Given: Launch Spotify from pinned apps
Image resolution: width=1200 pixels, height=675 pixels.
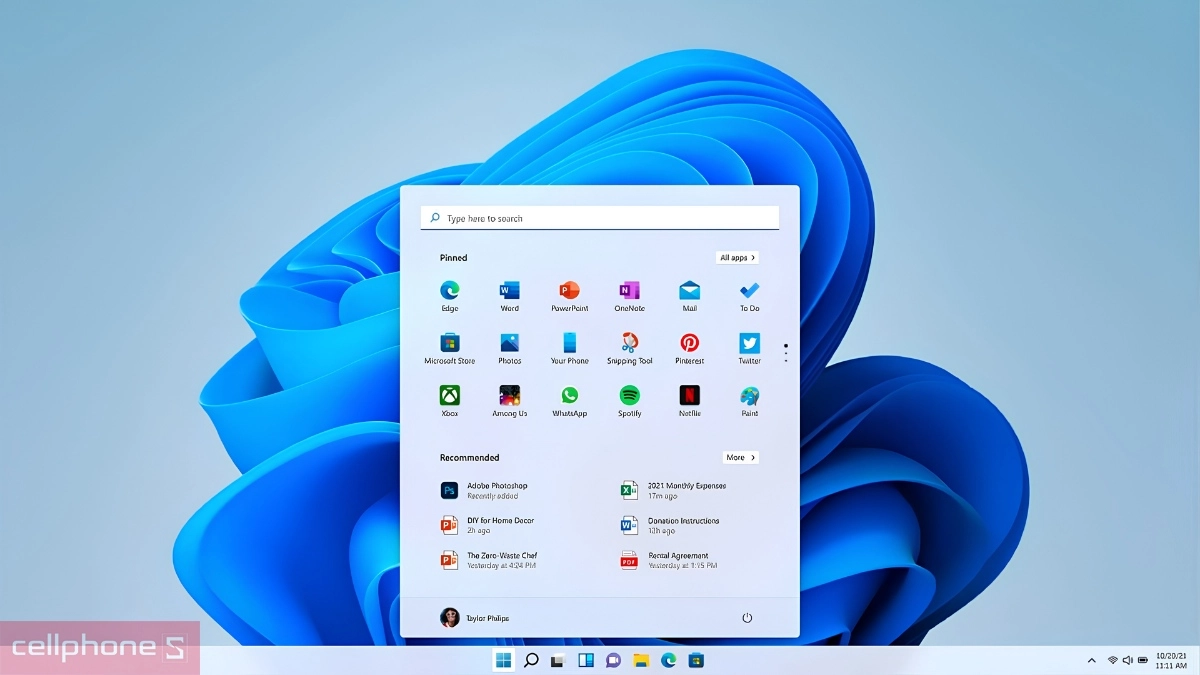Looking at the screenshot, I should [x=630, y=400].
